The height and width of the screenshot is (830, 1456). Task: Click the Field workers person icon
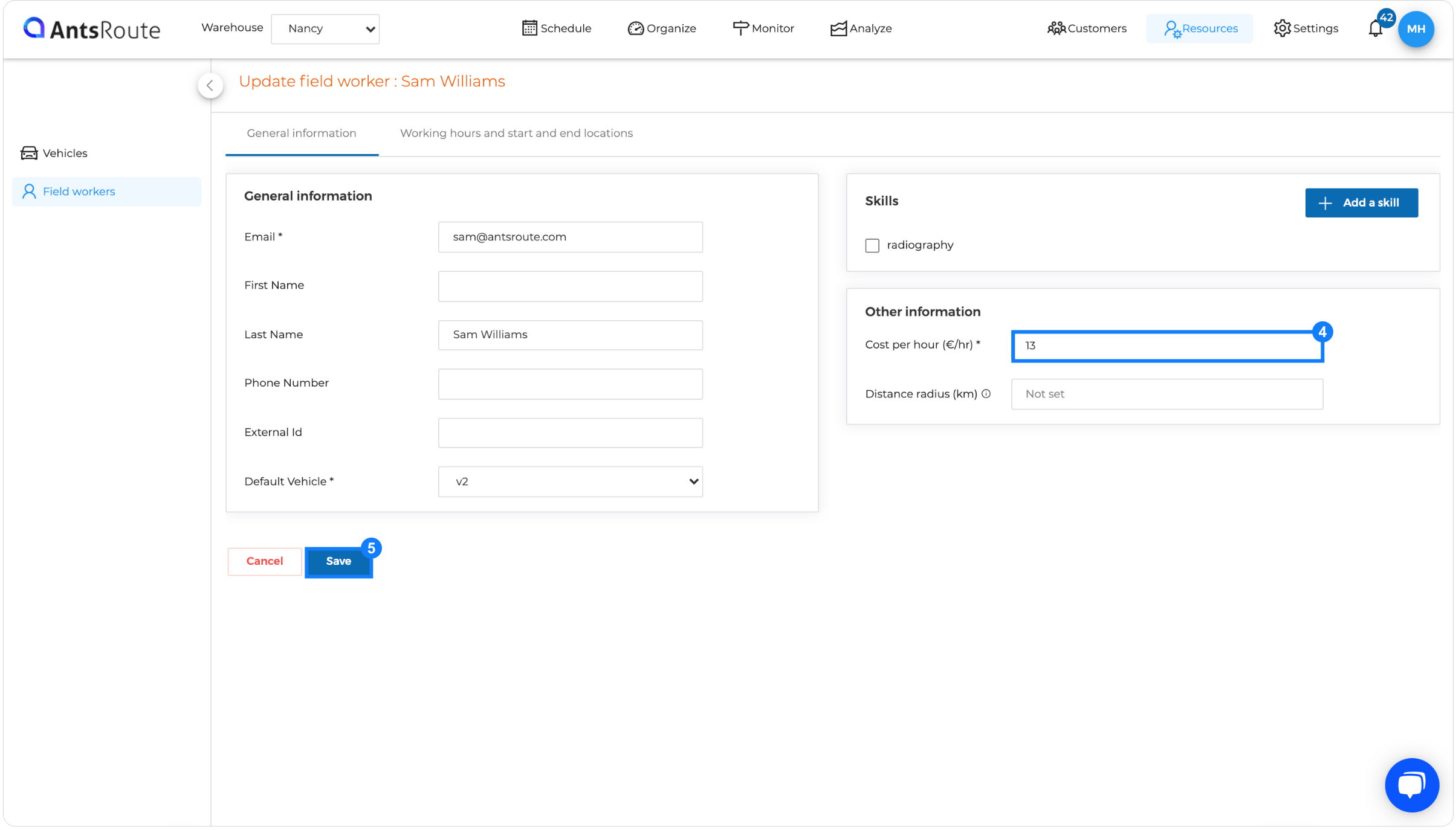pyautogui.click(x=29, y=191)
